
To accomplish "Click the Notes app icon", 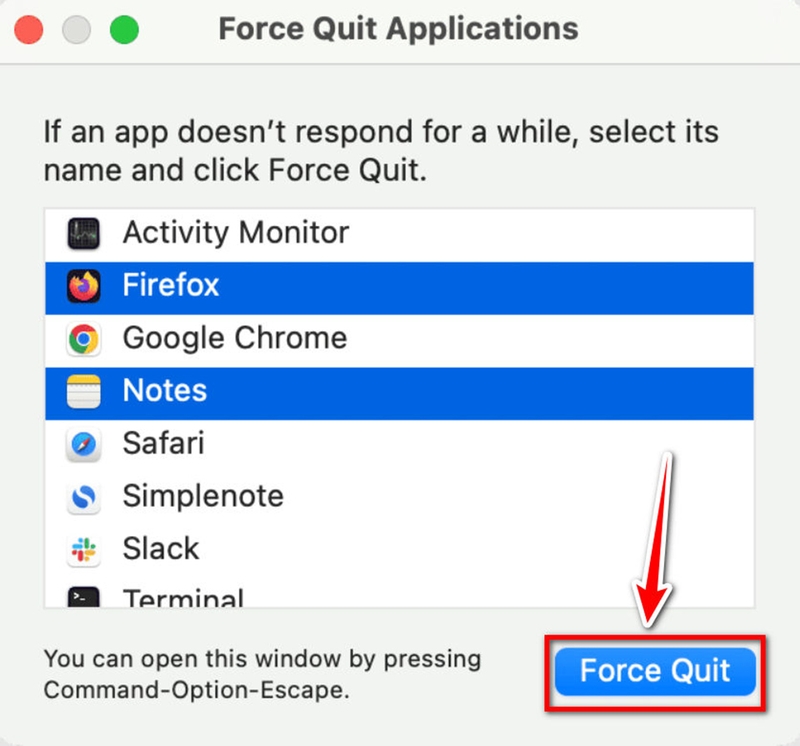I will coord(83,392).
